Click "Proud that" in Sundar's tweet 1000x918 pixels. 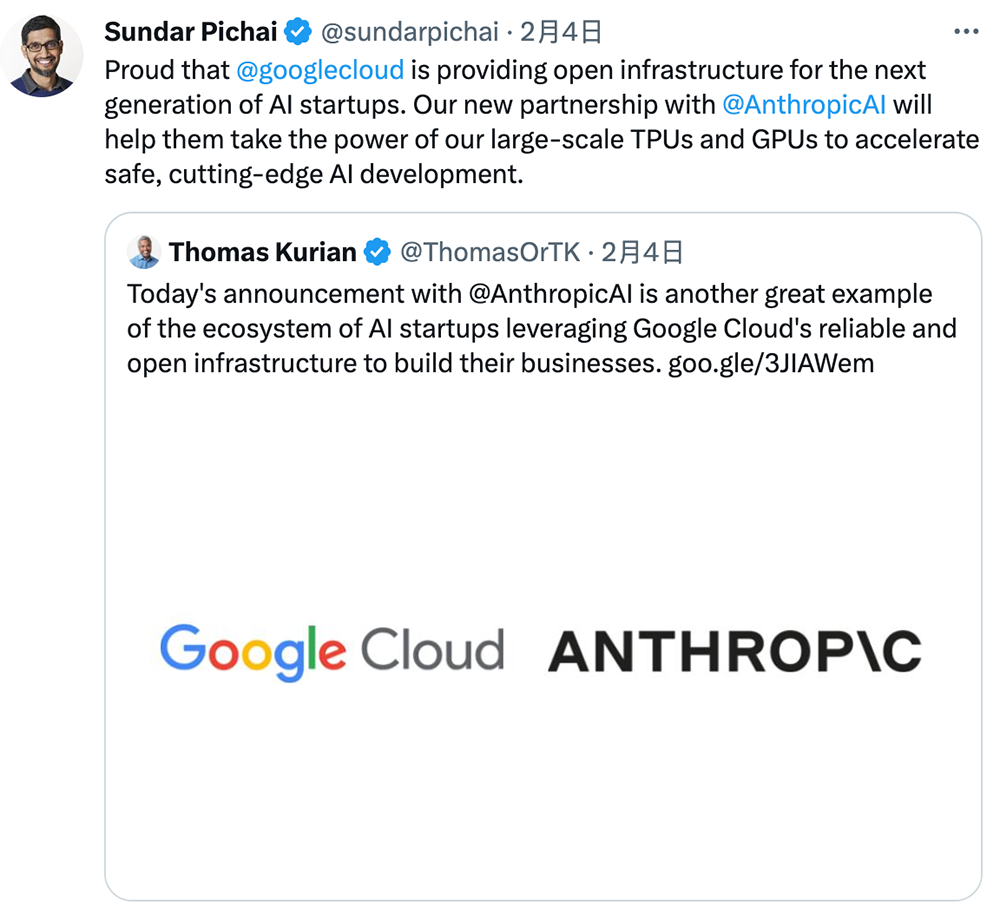[167, 70]
